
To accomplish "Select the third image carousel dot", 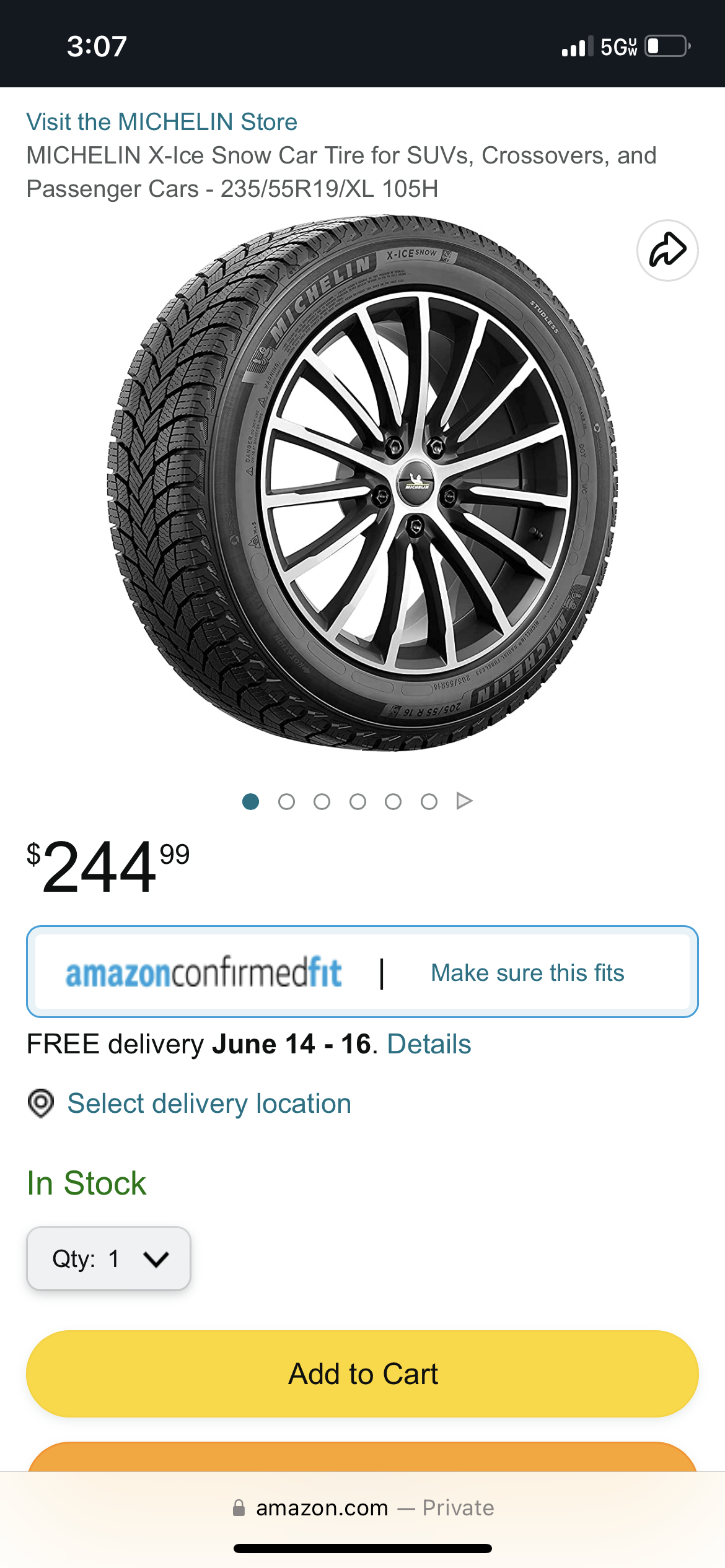I will (322, 802).
